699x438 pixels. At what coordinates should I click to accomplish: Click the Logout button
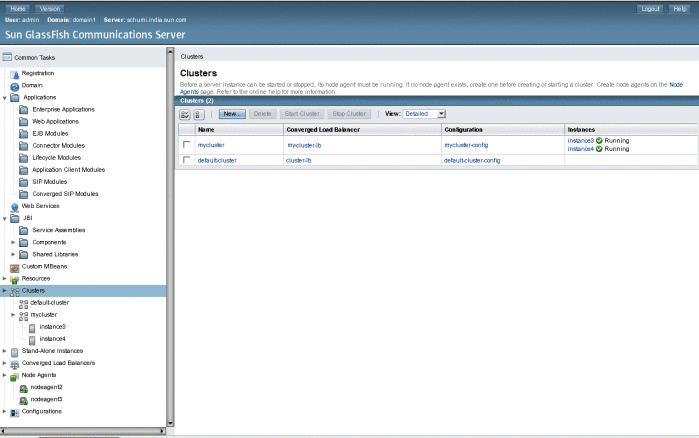tap(650, 8)
